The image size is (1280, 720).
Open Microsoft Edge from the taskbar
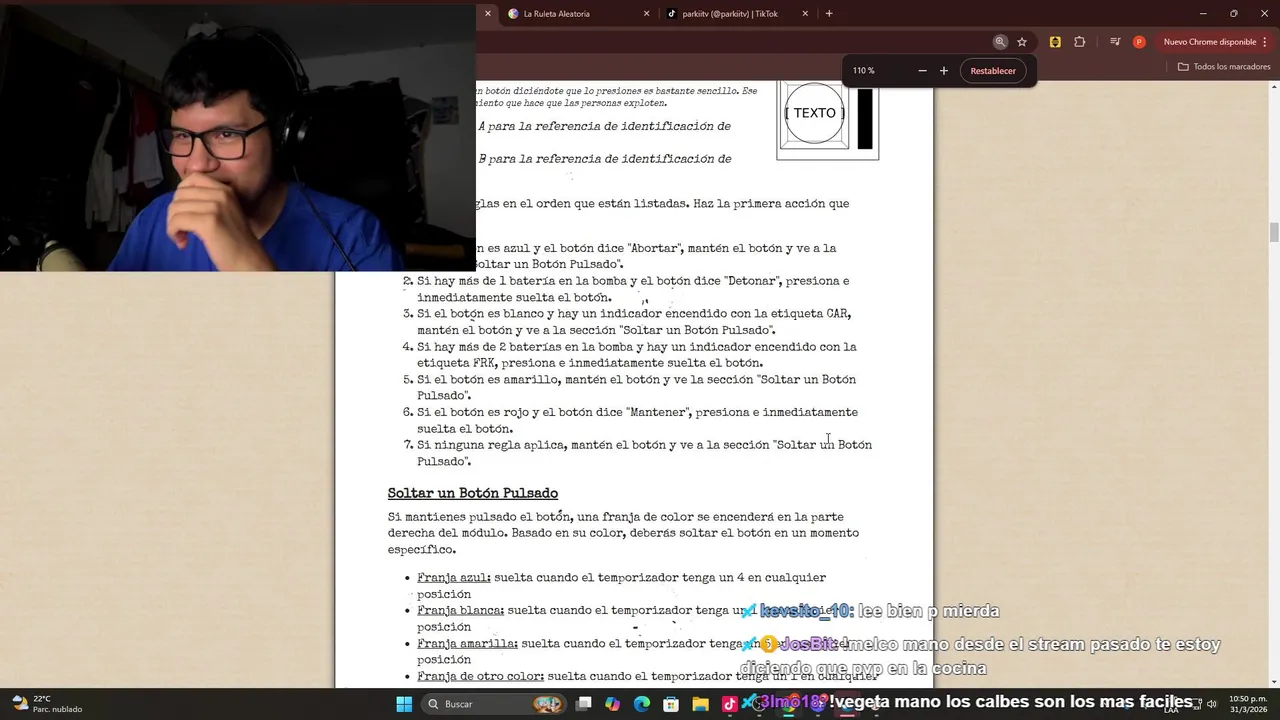click(642, 704)
